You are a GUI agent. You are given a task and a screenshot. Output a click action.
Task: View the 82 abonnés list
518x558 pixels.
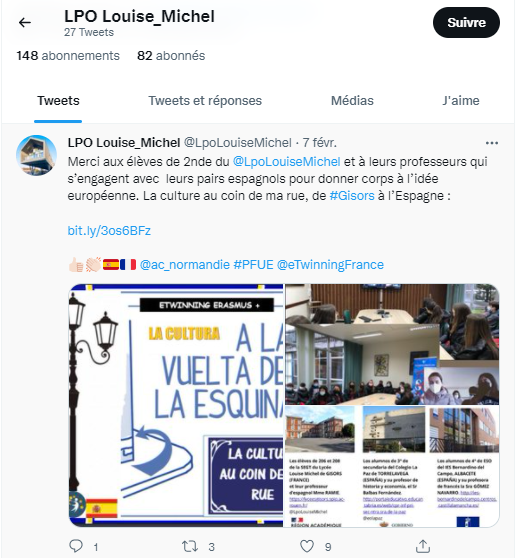[x=171, y=56]
